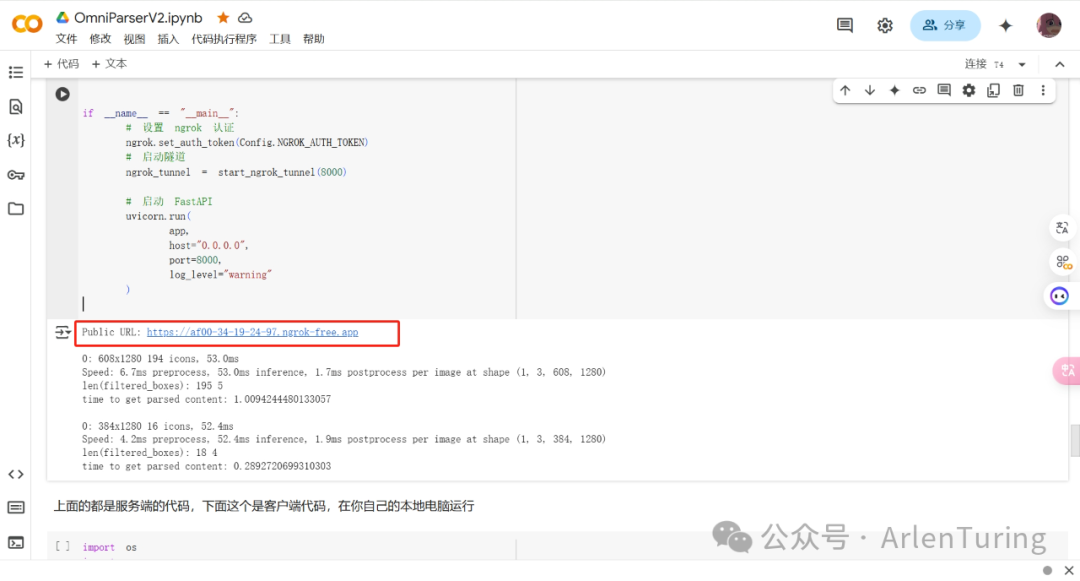Open the 代码执行程序 menu

224,39
